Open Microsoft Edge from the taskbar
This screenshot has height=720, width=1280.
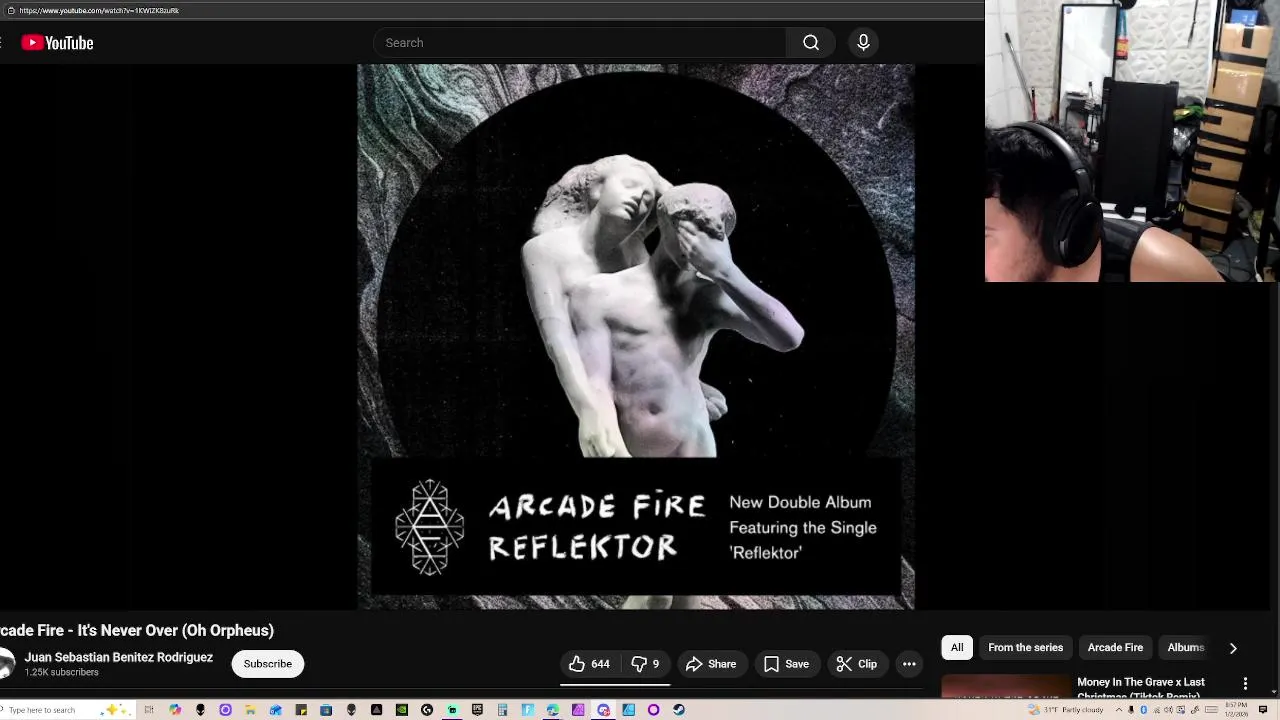(x=552, y=710)
